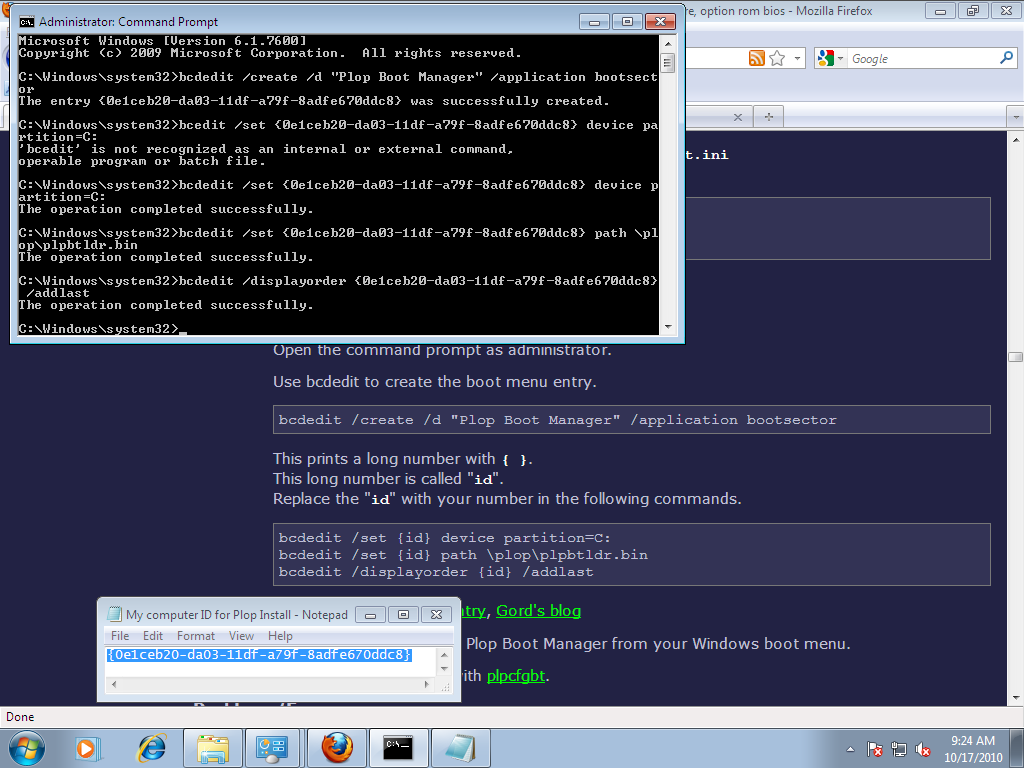Click the Notepad title bar icon
This screenshot has width=1024, height=768.
tap(114, 615)
